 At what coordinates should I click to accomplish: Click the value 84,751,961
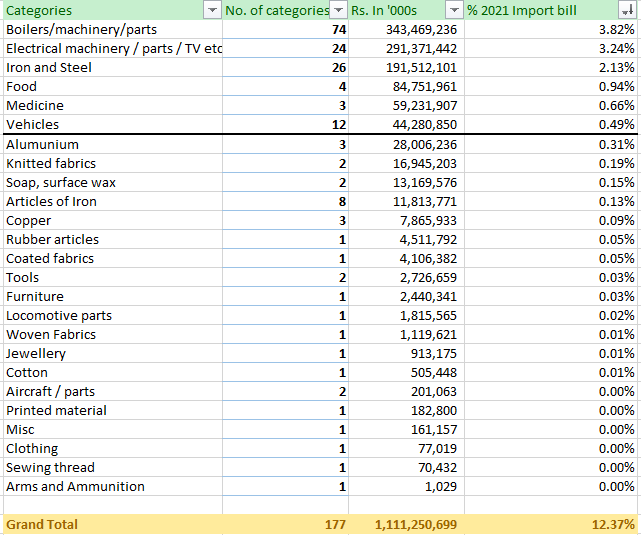pos(406,87)
